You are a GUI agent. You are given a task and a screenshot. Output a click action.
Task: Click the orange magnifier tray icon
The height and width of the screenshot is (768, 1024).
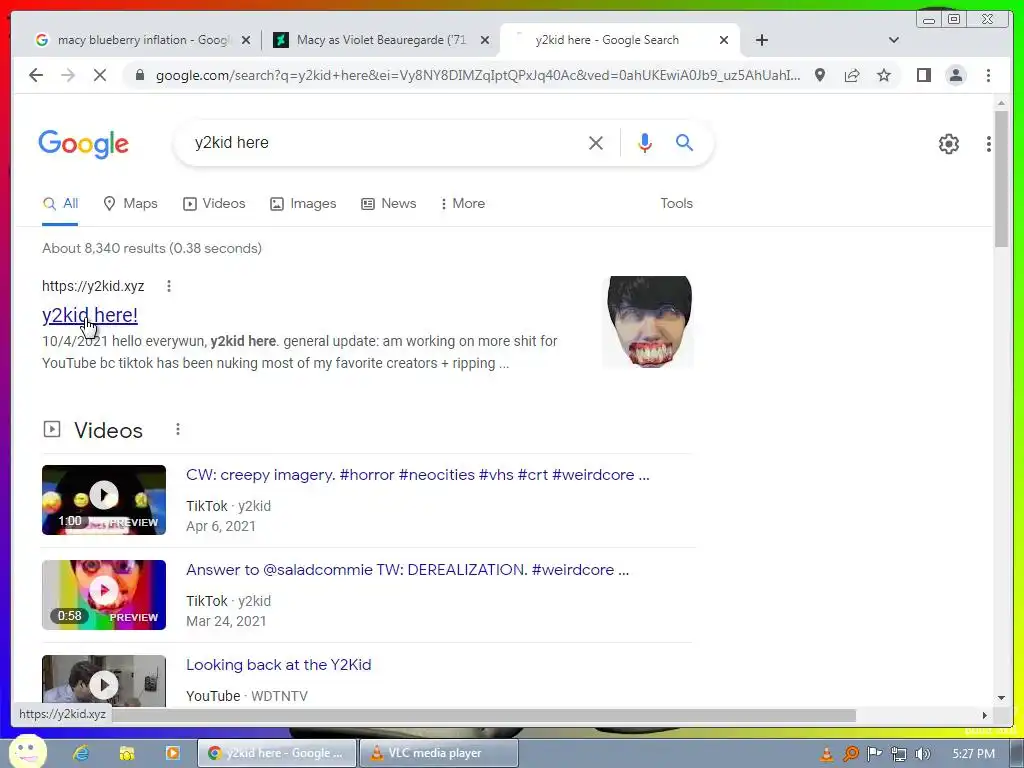tap(850, 754)
